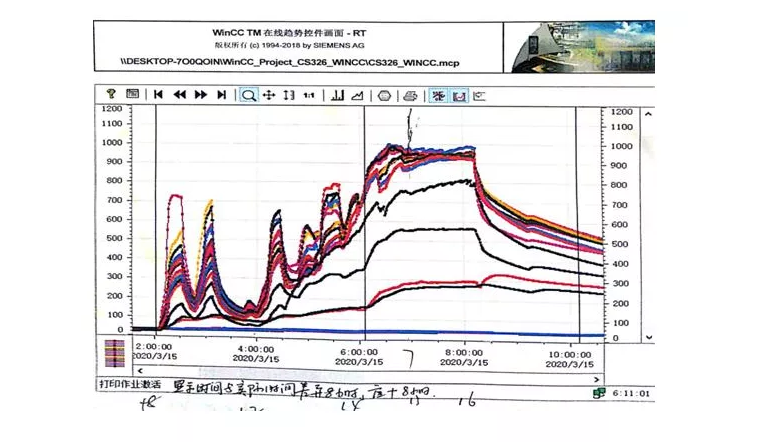The image size is (763, 442).
Task: Go to the previous data record
Action: [x=180, y=95]
